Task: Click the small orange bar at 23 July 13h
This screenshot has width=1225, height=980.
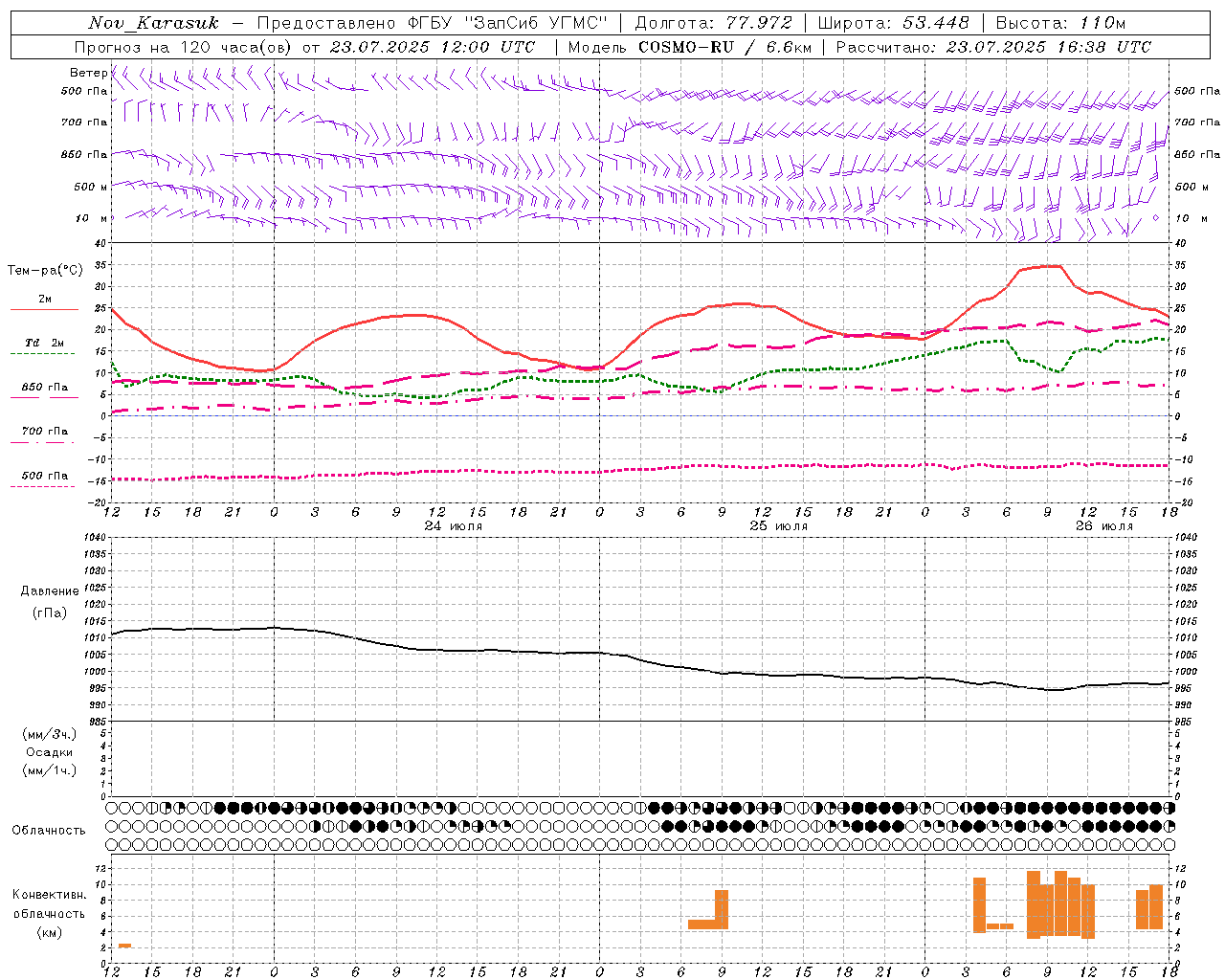Action: click(x=124, y=946)
